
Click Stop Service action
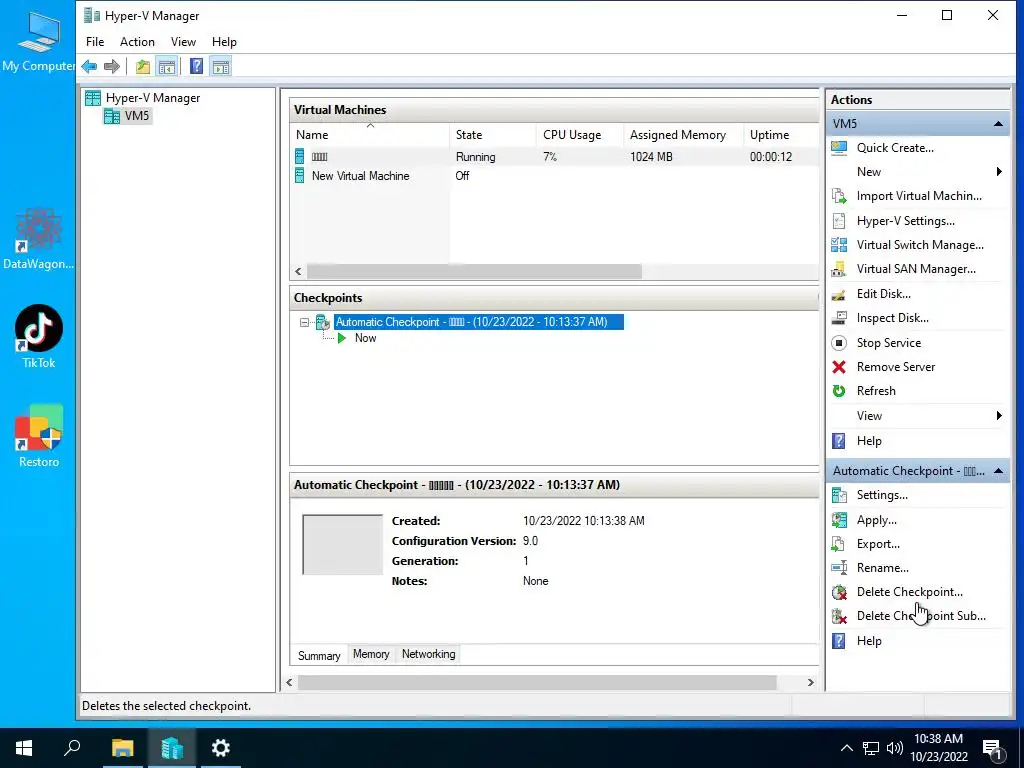pos(889,343)
